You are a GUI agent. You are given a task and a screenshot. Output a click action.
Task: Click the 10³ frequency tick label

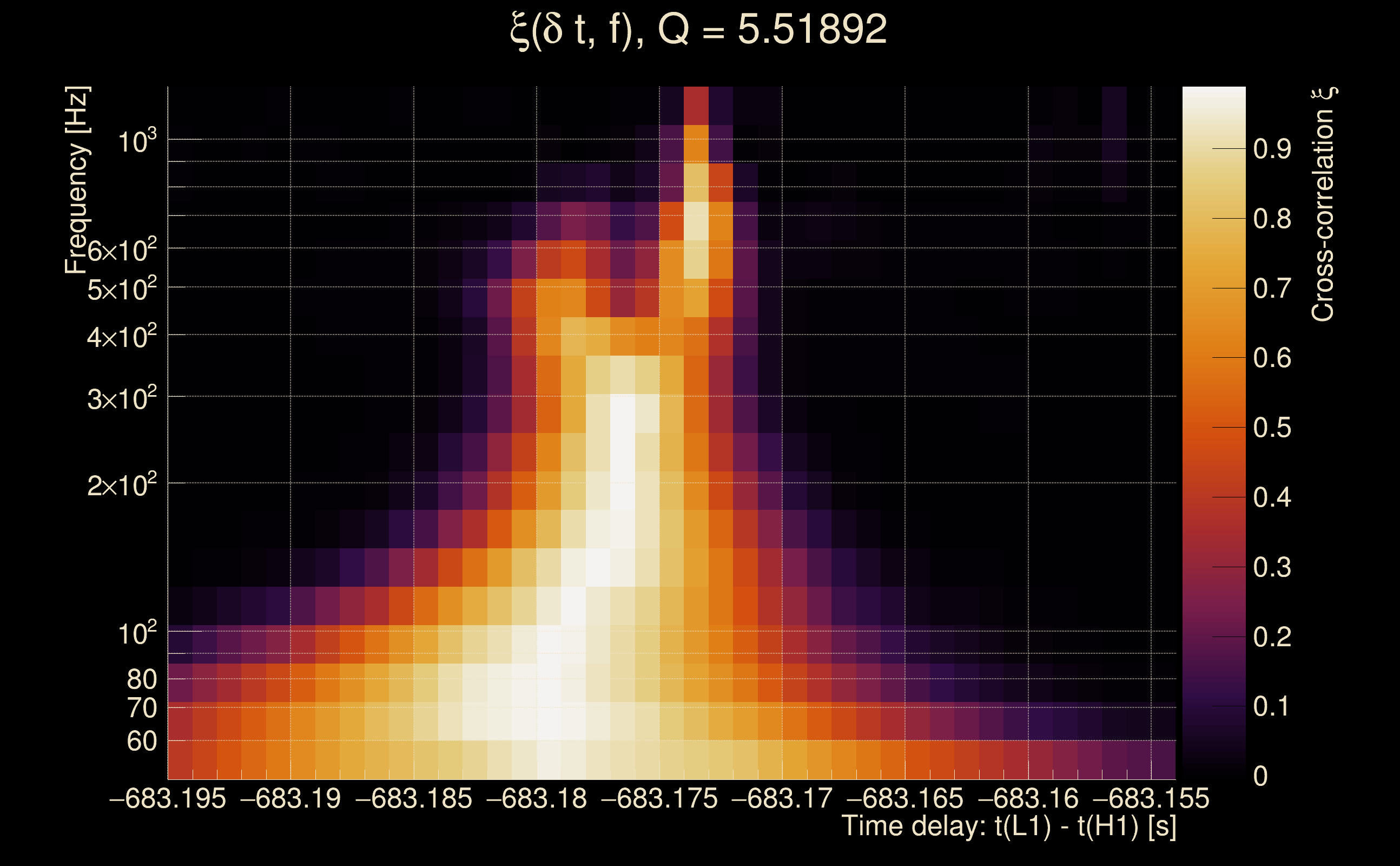tap(137, 141)
